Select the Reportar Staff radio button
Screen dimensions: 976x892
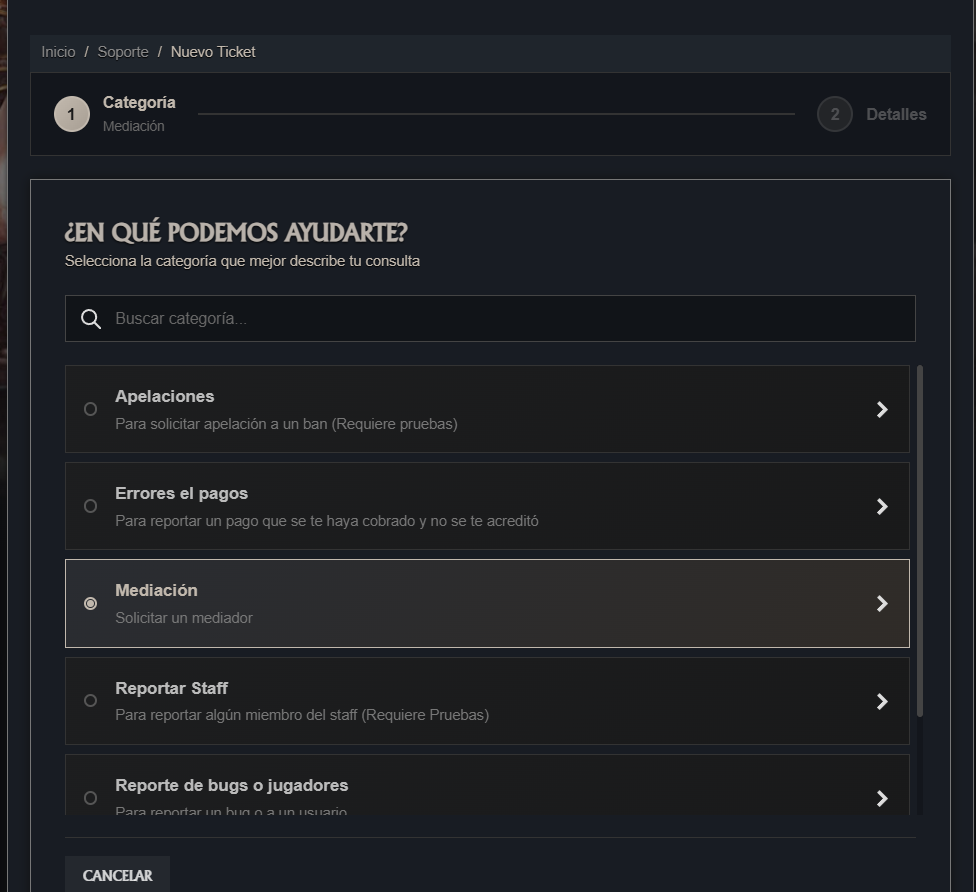point(90,700)
